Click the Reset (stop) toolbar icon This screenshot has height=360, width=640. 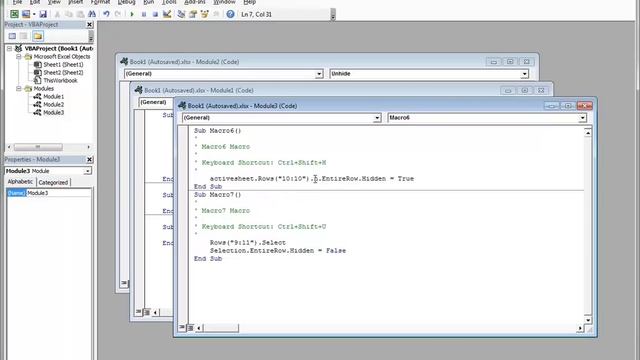tap(155, 14)
